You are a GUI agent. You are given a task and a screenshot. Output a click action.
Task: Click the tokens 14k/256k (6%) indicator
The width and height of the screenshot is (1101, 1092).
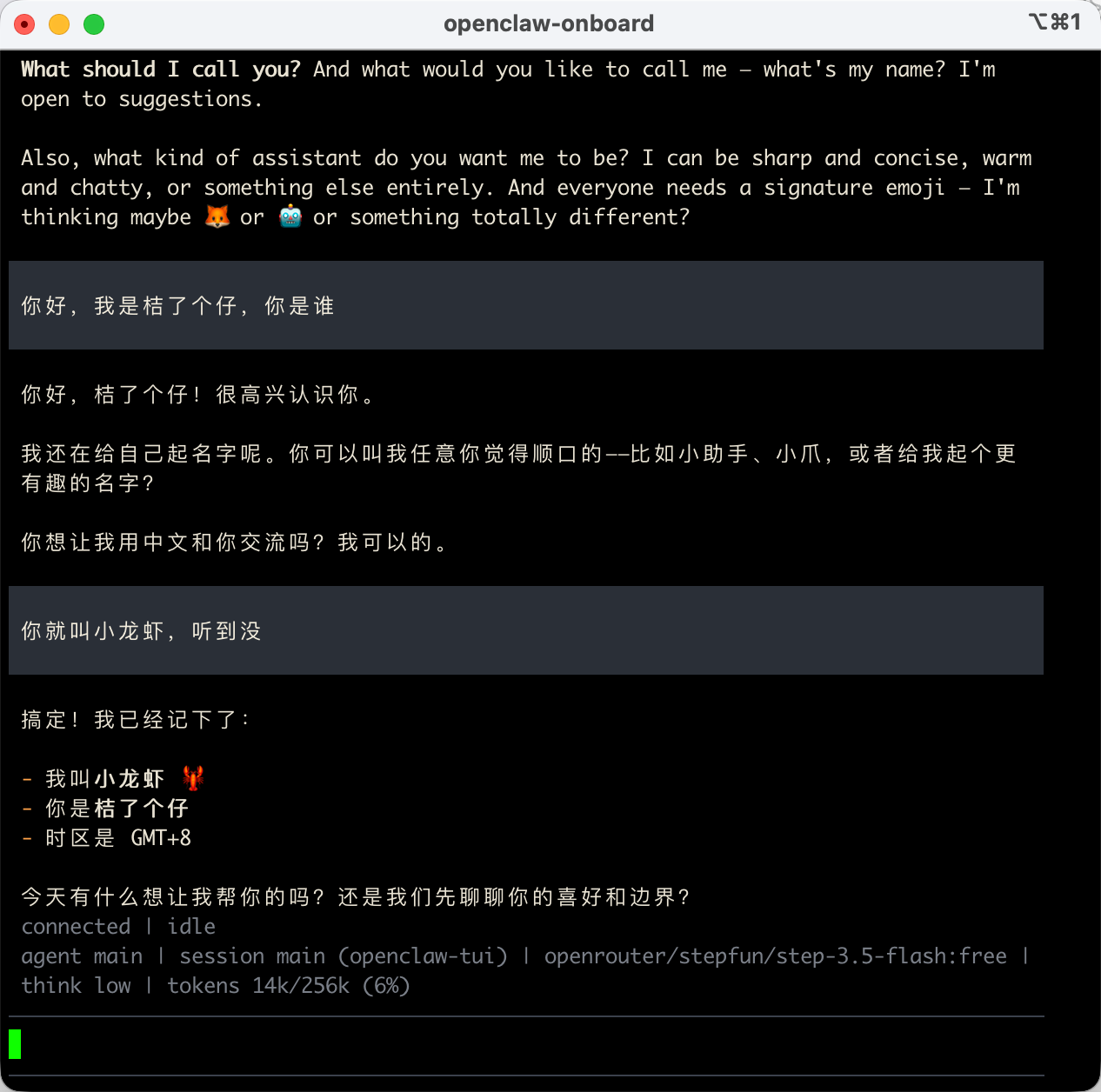click(x=288, y=986)
